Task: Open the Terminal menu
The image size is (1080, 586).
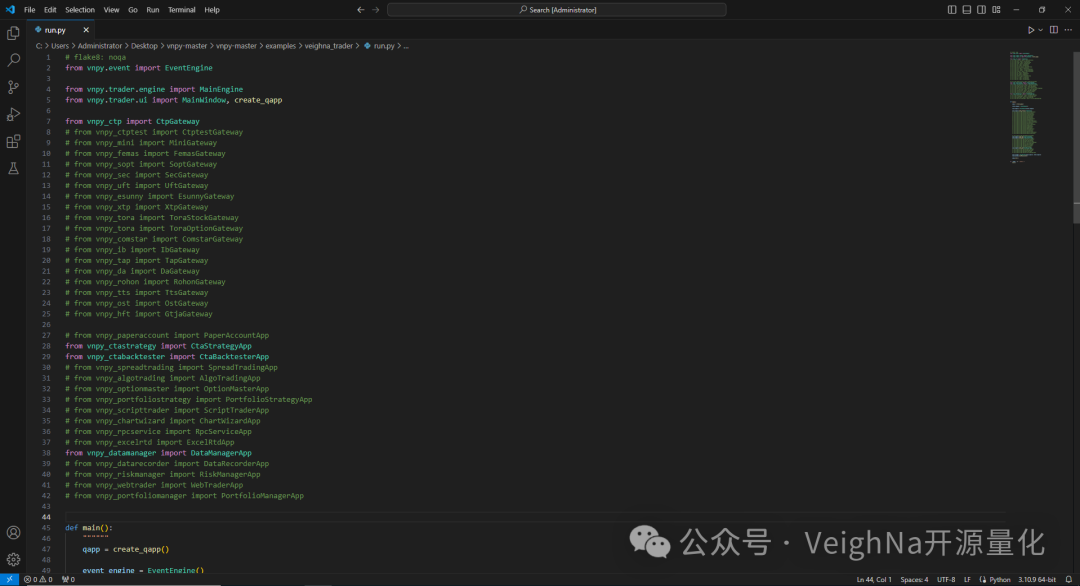Action: [181, 10]
